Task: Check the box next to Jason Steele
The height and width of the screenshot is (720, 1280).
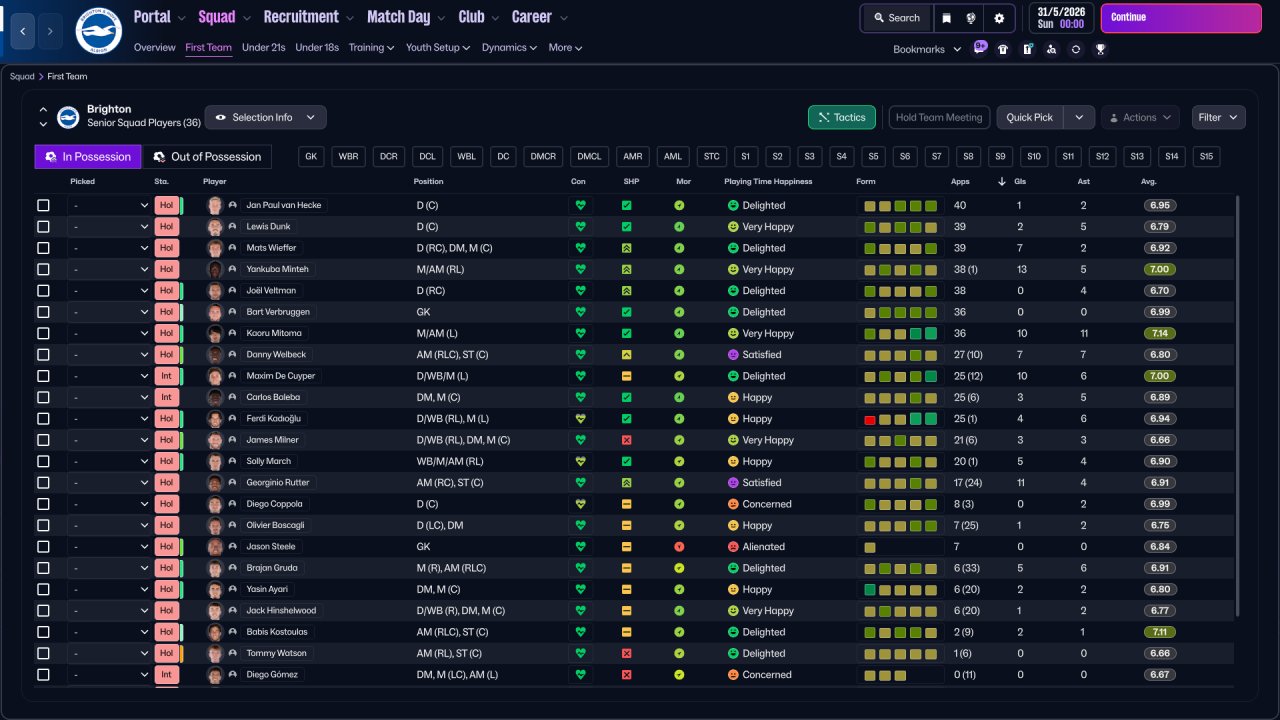Action: coord(43,547)
